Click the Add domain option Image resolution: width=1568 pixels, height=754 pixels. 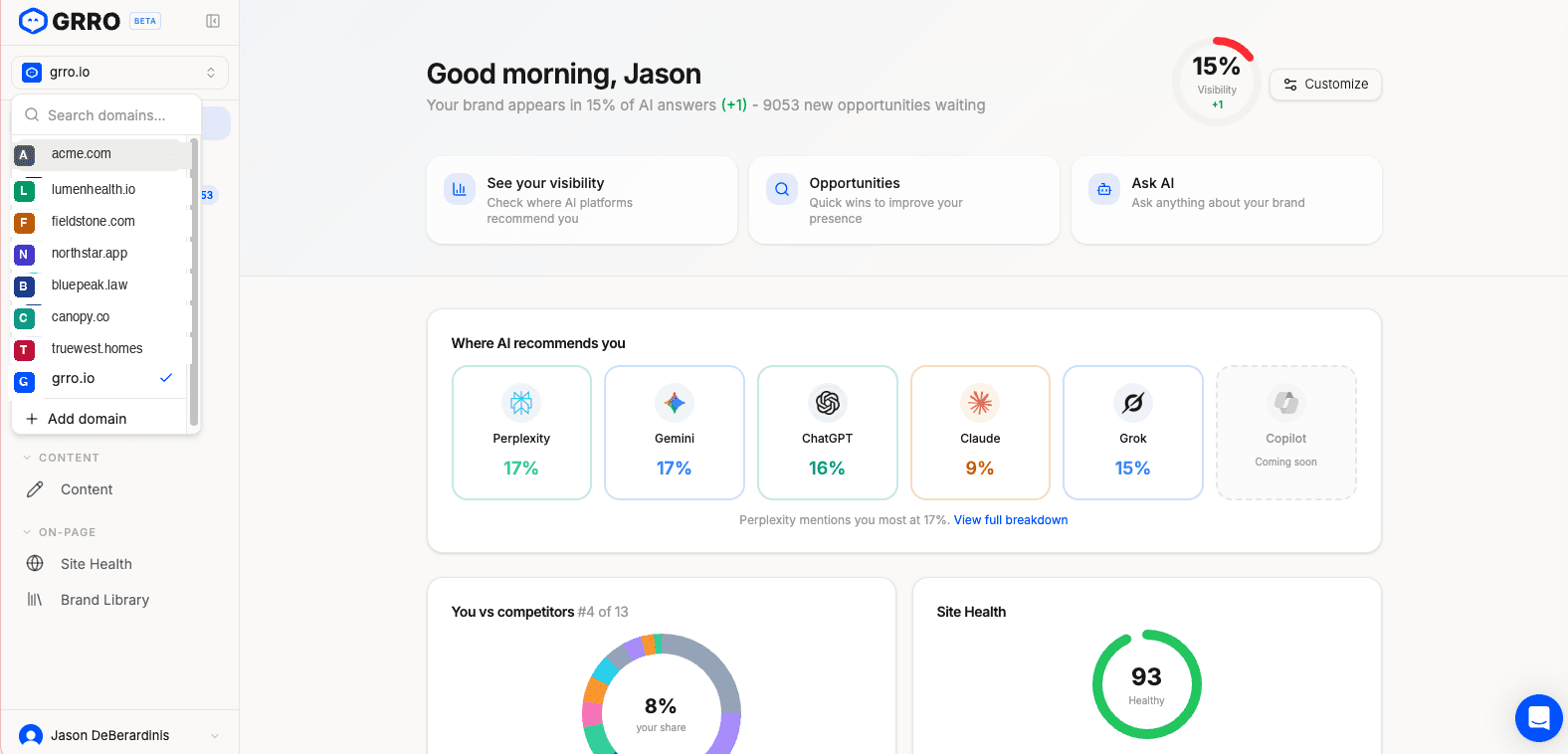[99, 419]
